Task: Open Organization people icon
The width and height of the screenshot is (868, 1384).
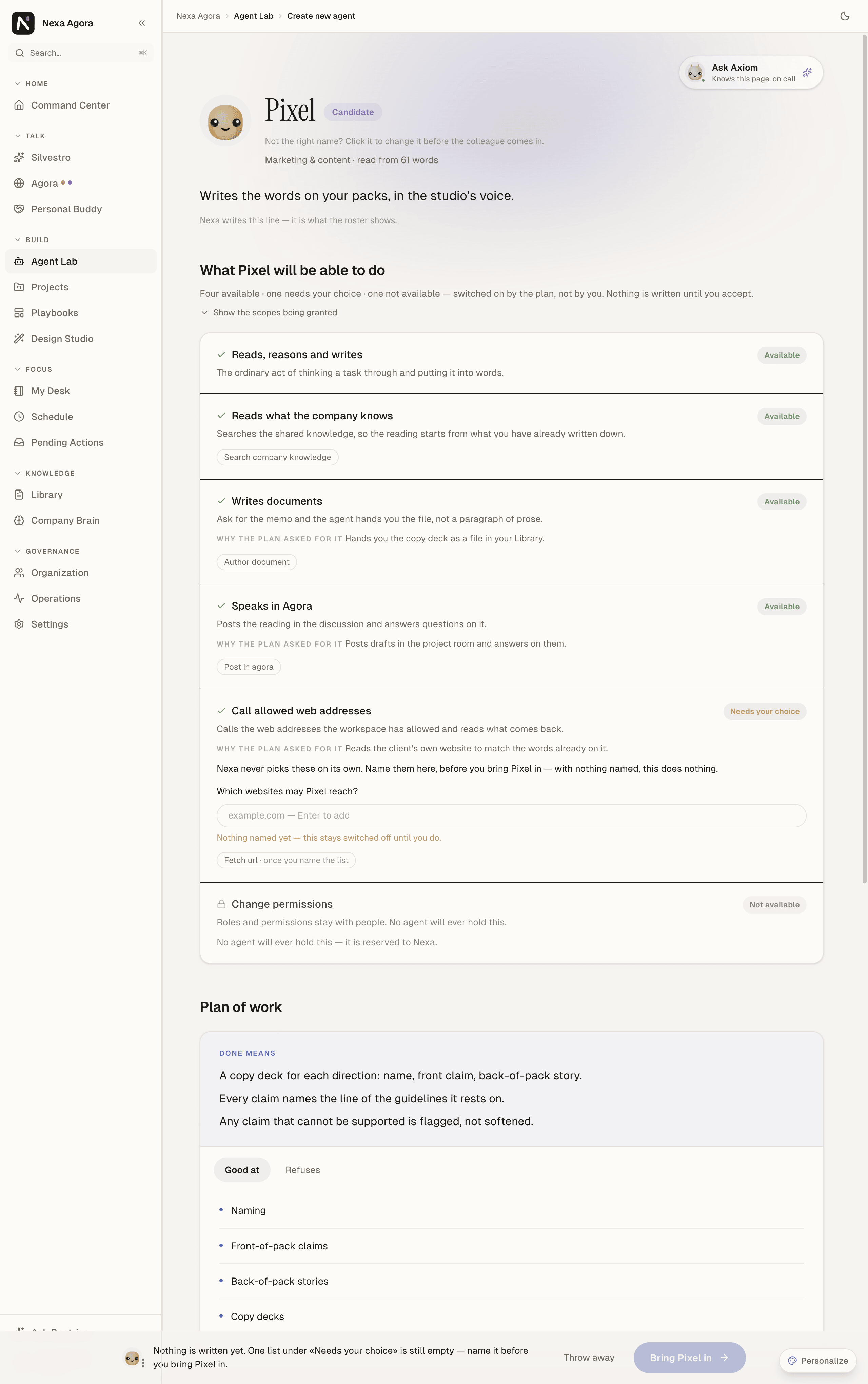Action: pyautogui.click(x=19, y=573)
